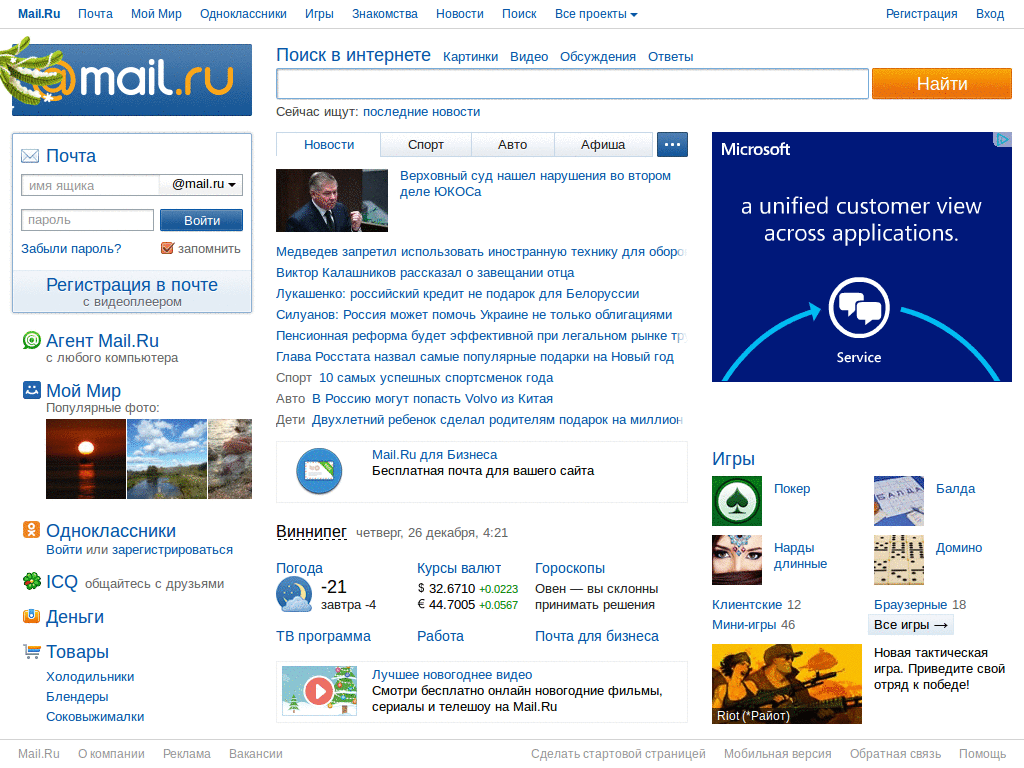Click the ICQ flower icon
Screen dimensions: 1024x768
click(x=31, y=581)
